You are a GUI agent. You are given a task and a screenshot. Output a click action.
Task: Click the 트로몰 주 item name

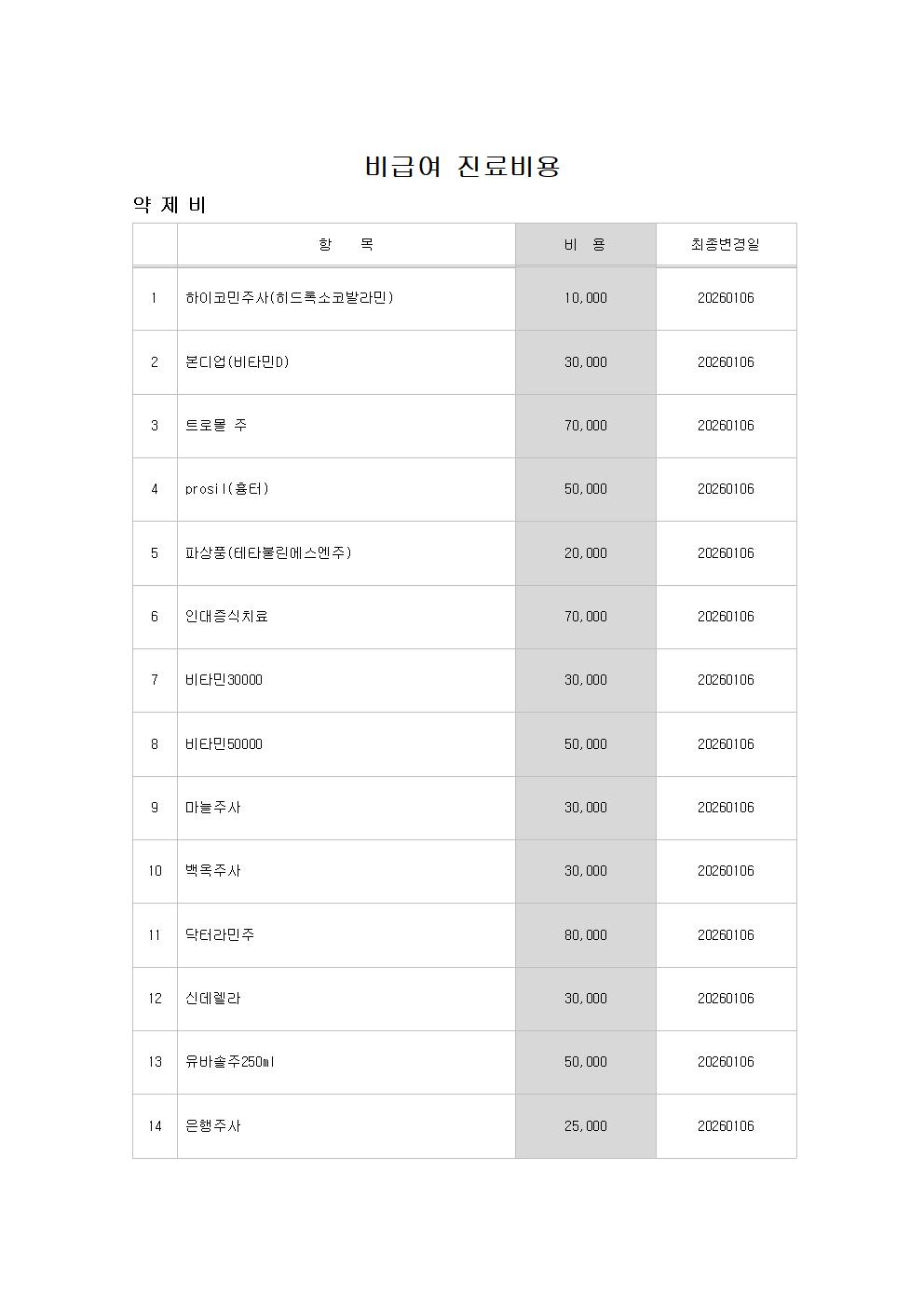216,426
